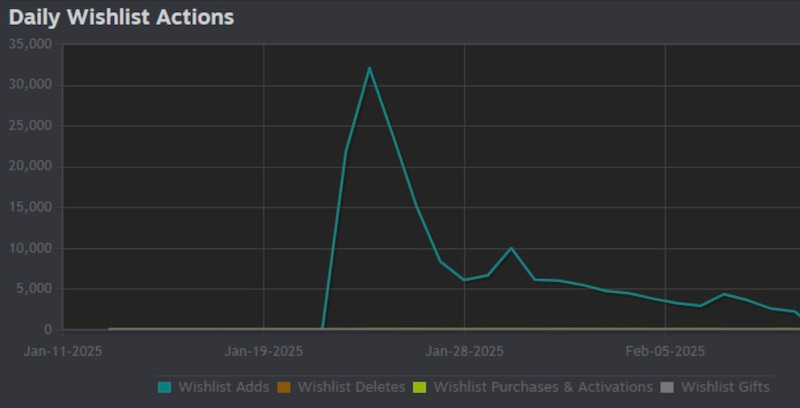Screen dimensions: 800x408
Task: Select the Jan-19-2025 x-axis date label
Action: click(263, 351)
